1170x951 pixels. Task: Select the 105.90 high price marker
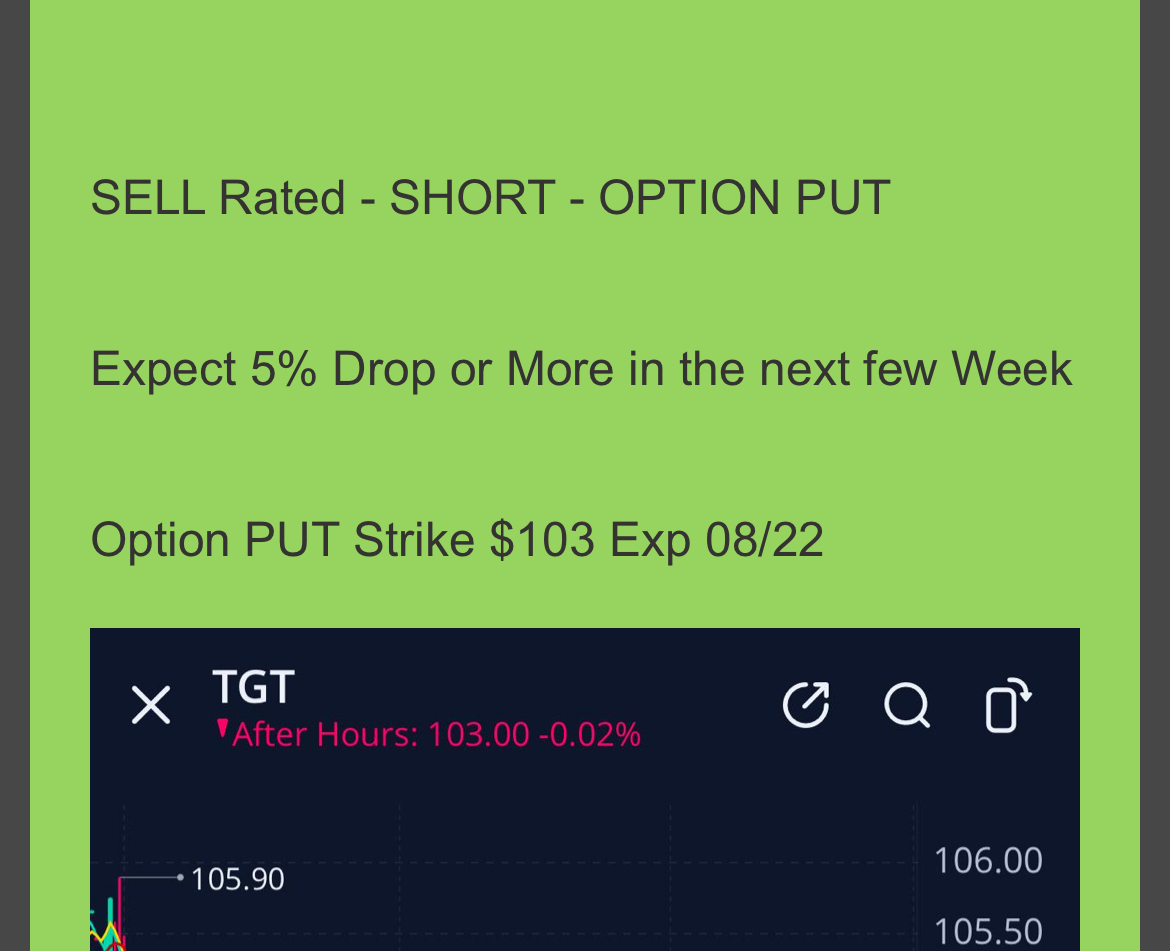tap(237, 879)
